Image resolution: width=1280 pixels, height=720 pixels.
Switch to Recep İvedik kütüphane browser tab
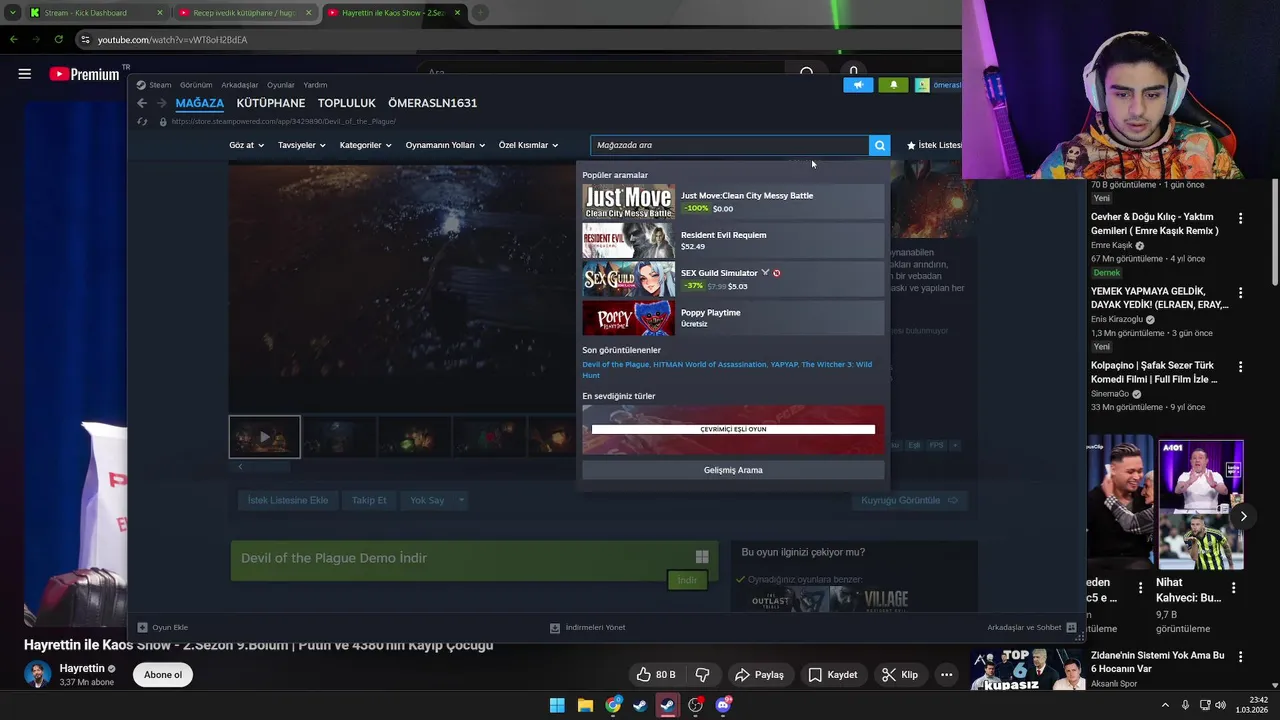coord(244,13)
